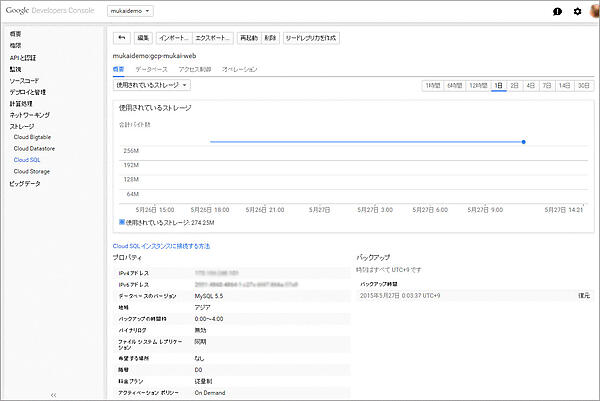Image resolution: width=600 pixels, height=401 pixels.
Task: Select the 1時間 time range
Action: point(434,86)
